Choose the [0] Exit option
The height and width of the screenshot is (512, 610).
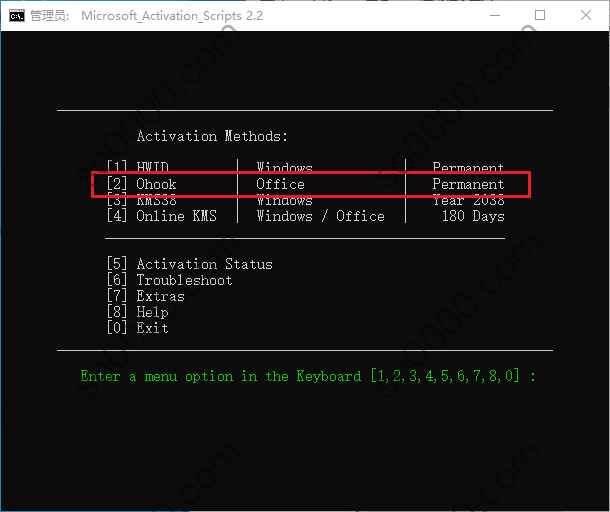(137, 328)
